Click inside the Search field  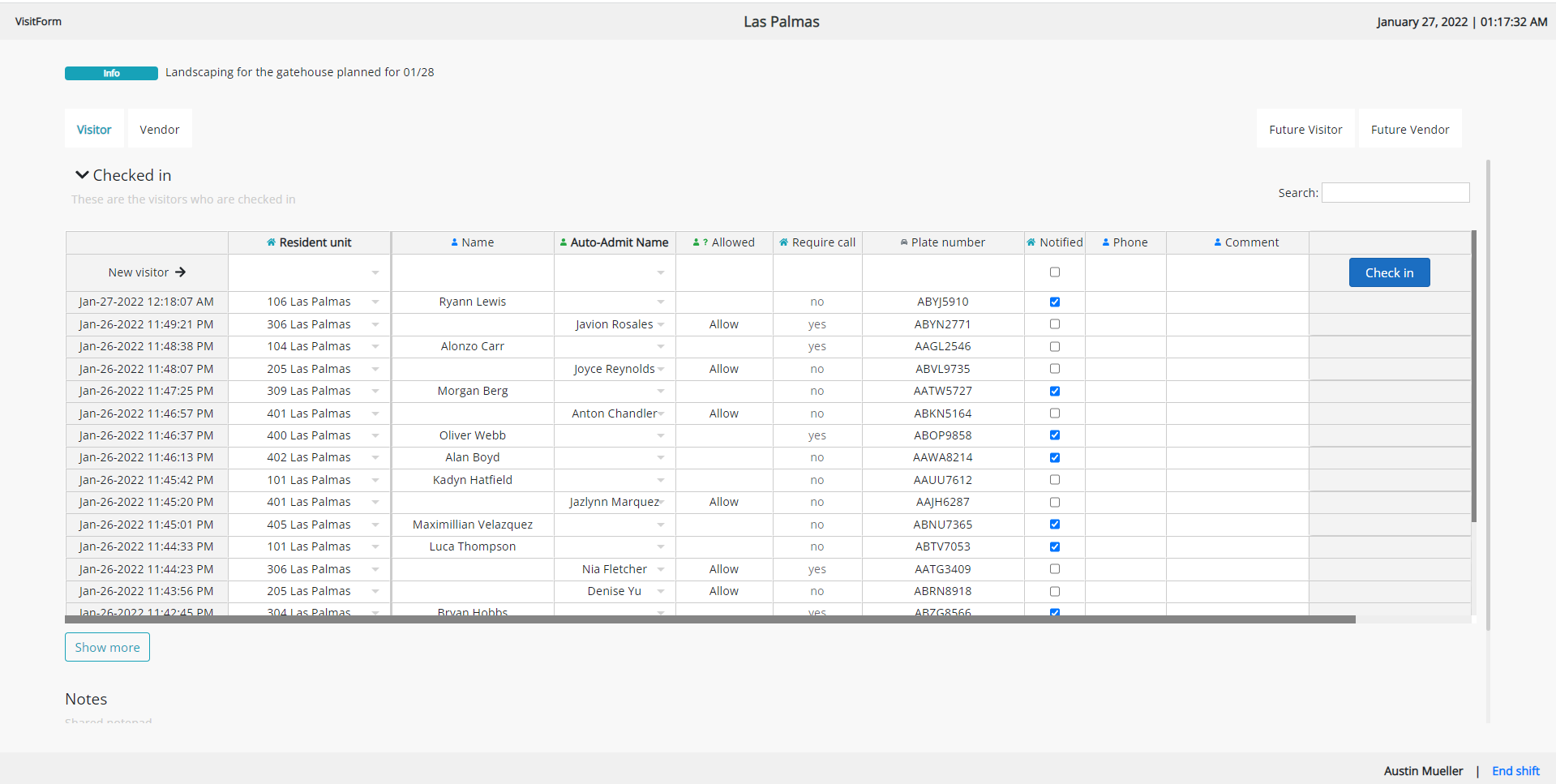(x=1395, y=192)
